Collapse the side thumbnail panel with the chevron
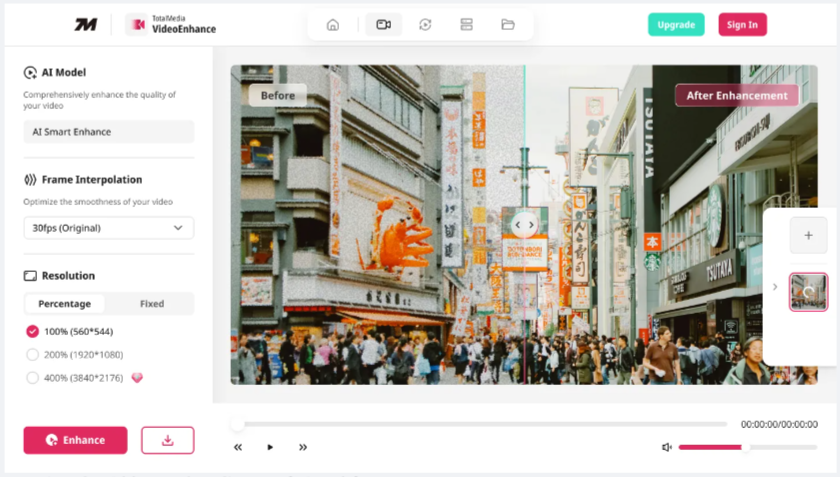Screen dimensions: 840x477 pos(775,287)
